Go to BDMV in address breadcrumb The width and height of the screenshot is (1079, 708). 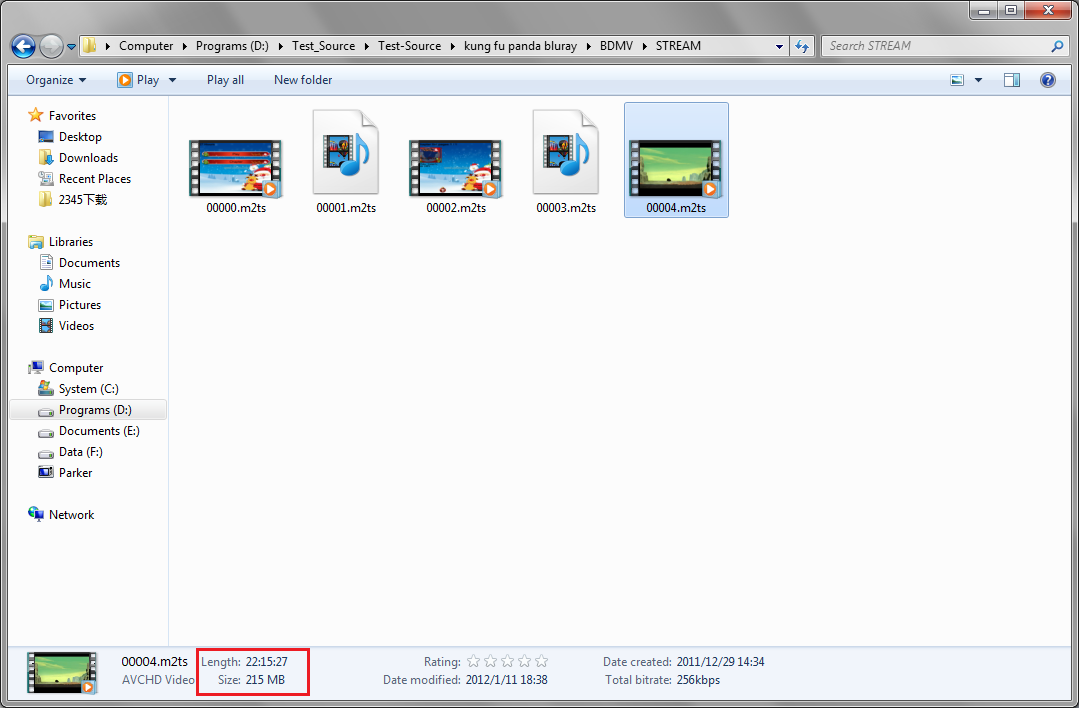(616, 46)
